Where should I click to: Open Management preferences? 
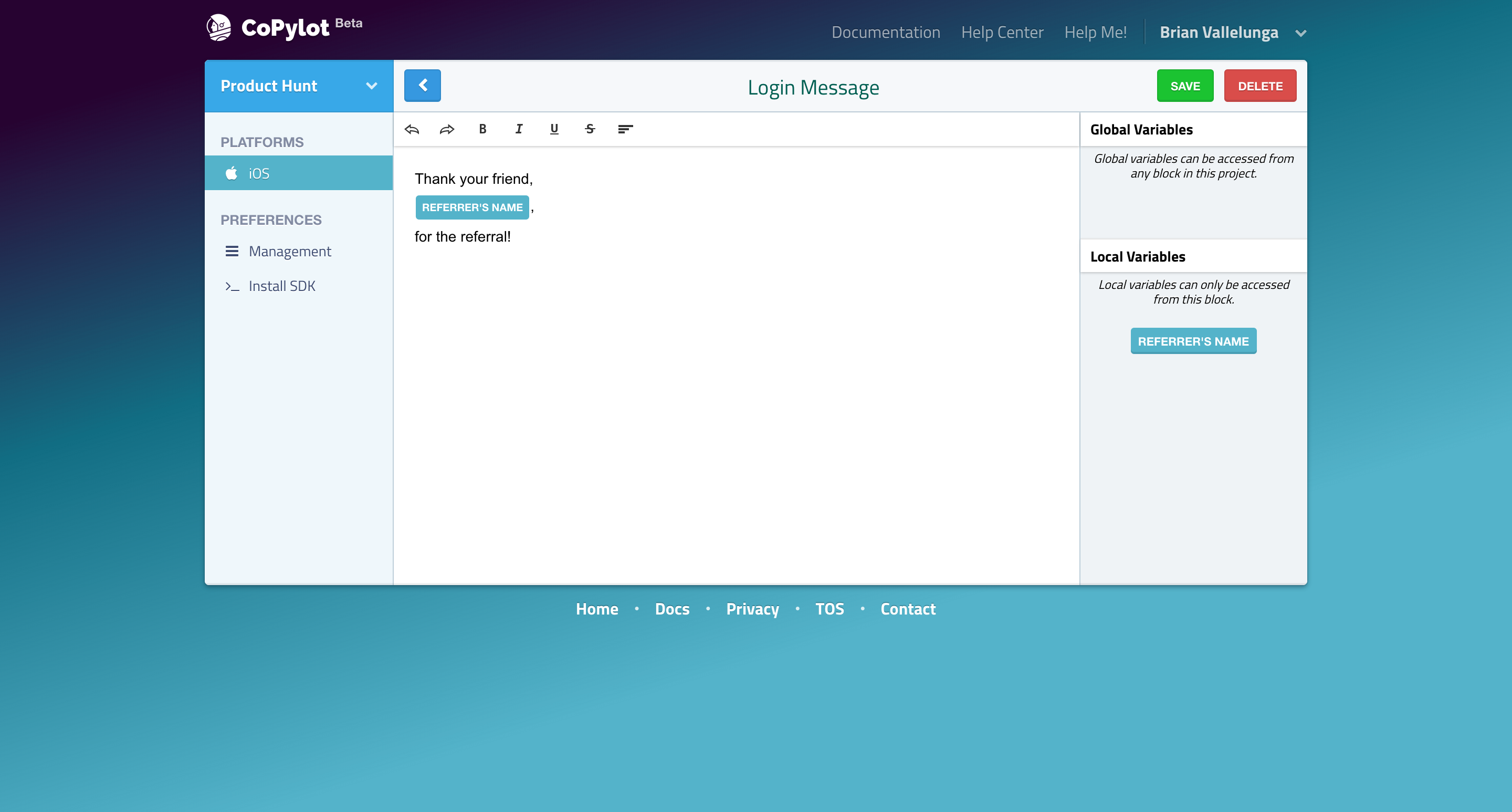pyautogui.click(x=289, y=251)
